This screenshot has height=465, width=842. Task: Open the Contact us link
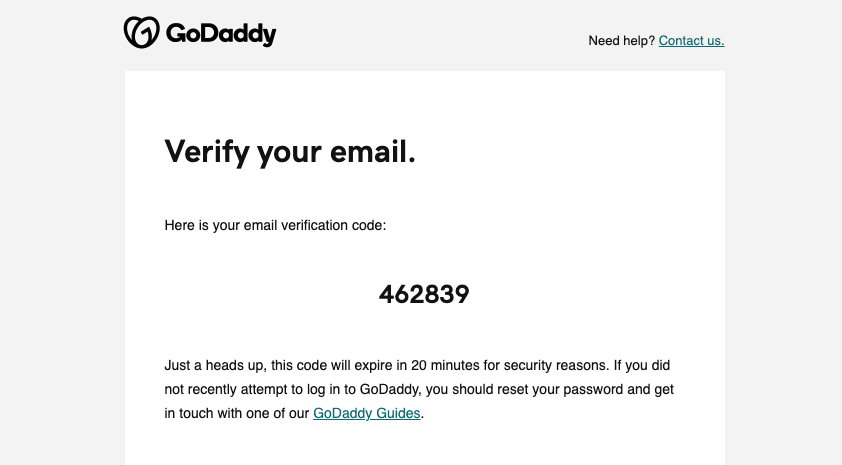pyautogui.click(x=691, y=41)
